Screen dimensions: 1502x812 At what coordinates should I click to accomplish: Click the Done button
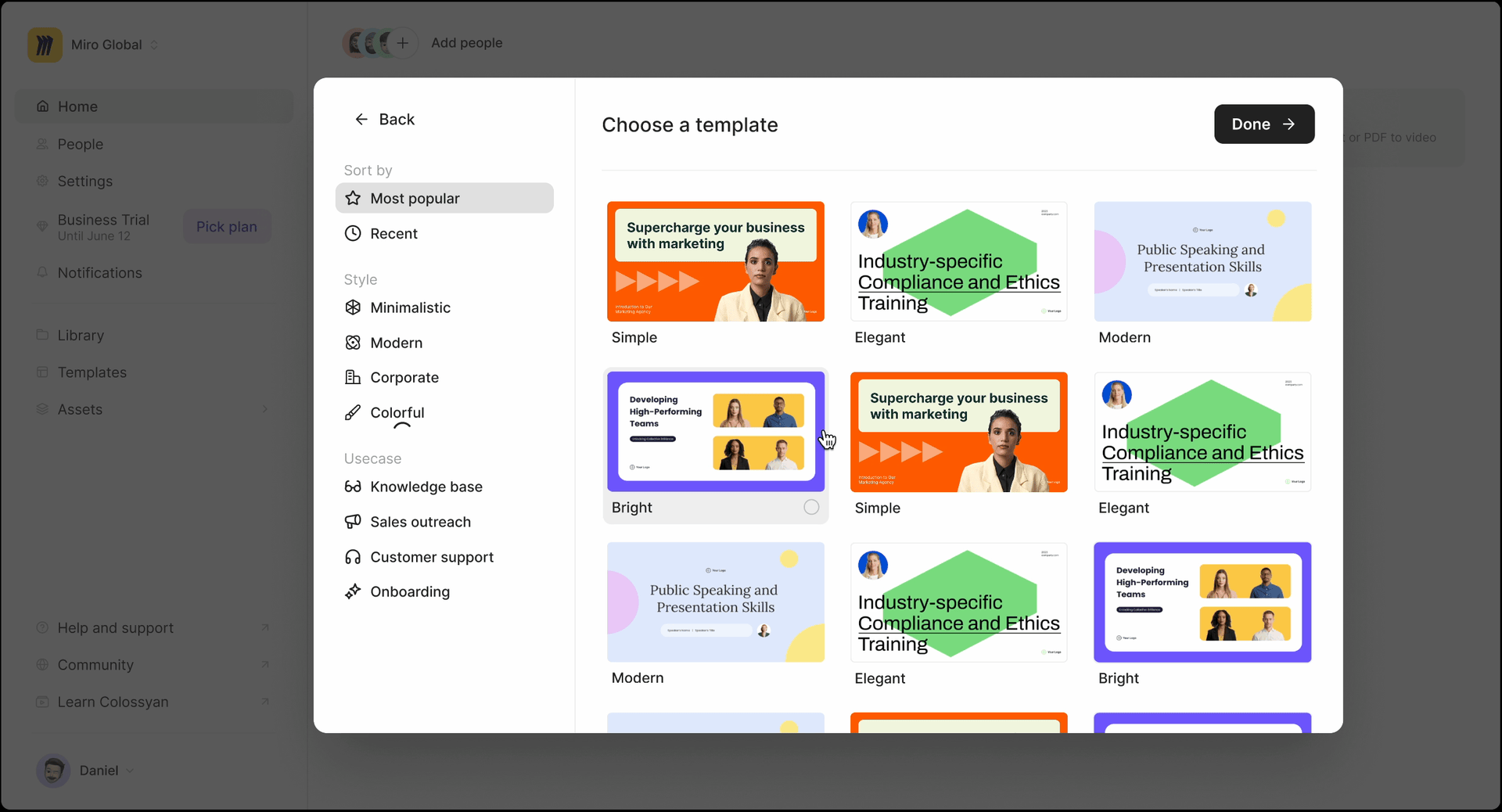(x=1263, y=124)
